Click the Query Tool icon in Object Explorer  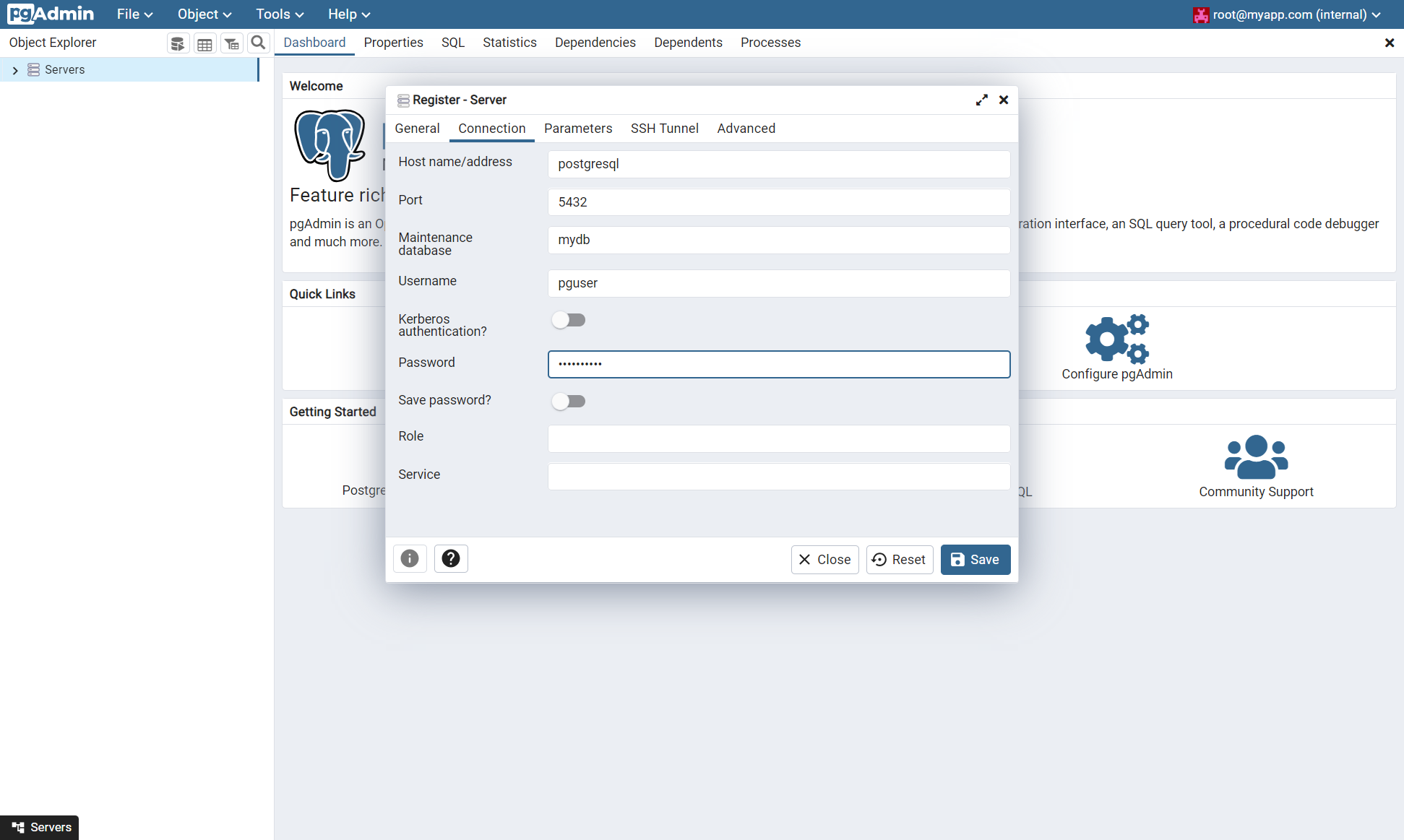point(178,43)
